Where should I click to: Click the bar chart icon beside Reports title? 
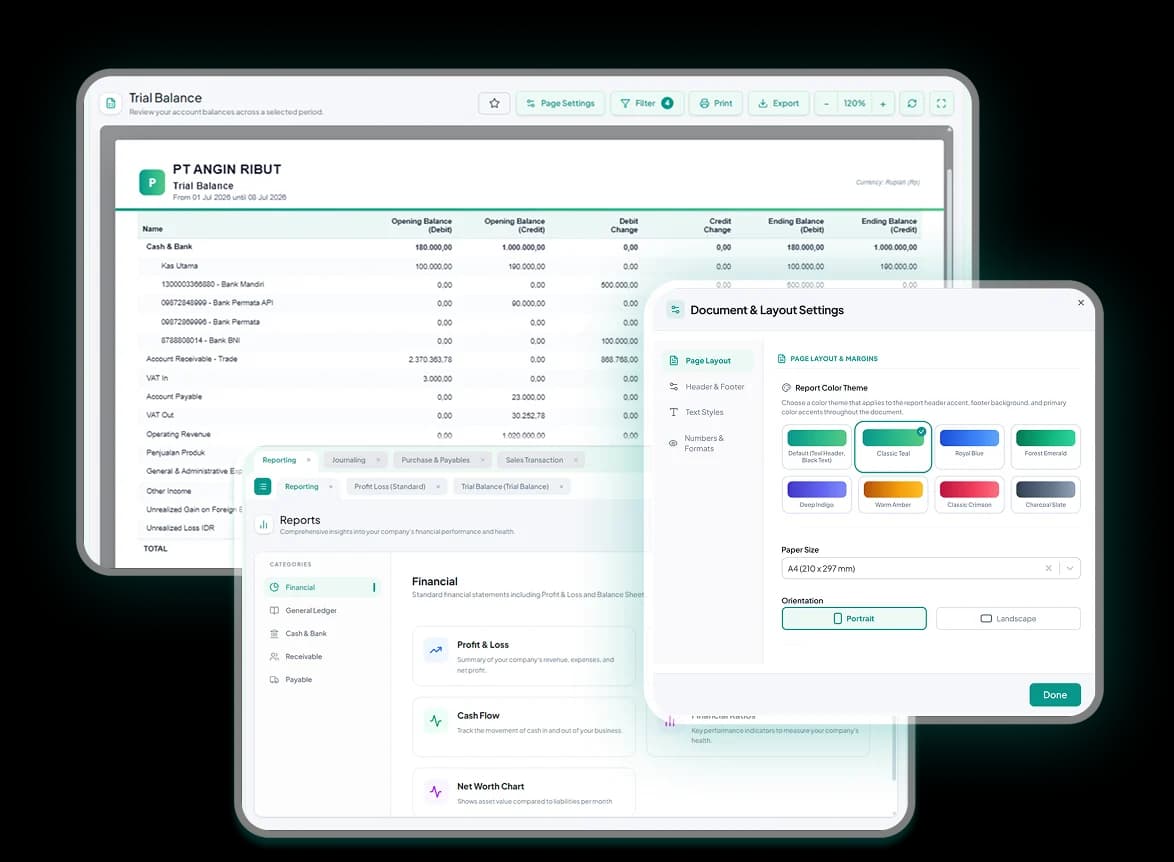[x=264, y=525]
